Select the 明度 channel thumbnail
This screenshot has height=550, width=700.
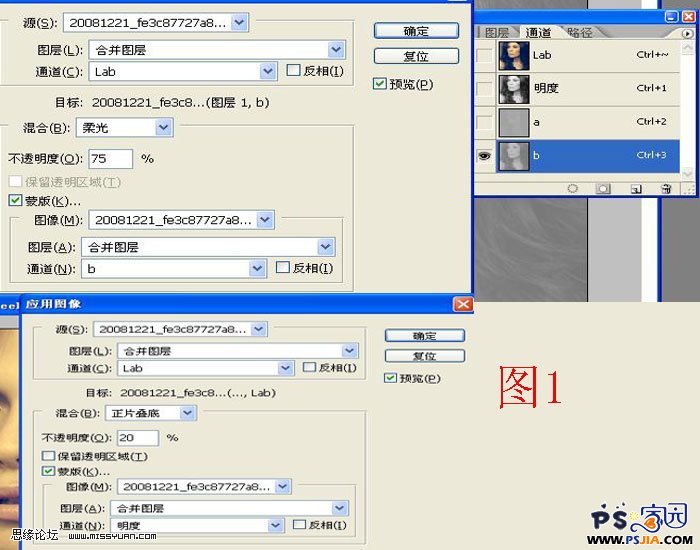514,89
